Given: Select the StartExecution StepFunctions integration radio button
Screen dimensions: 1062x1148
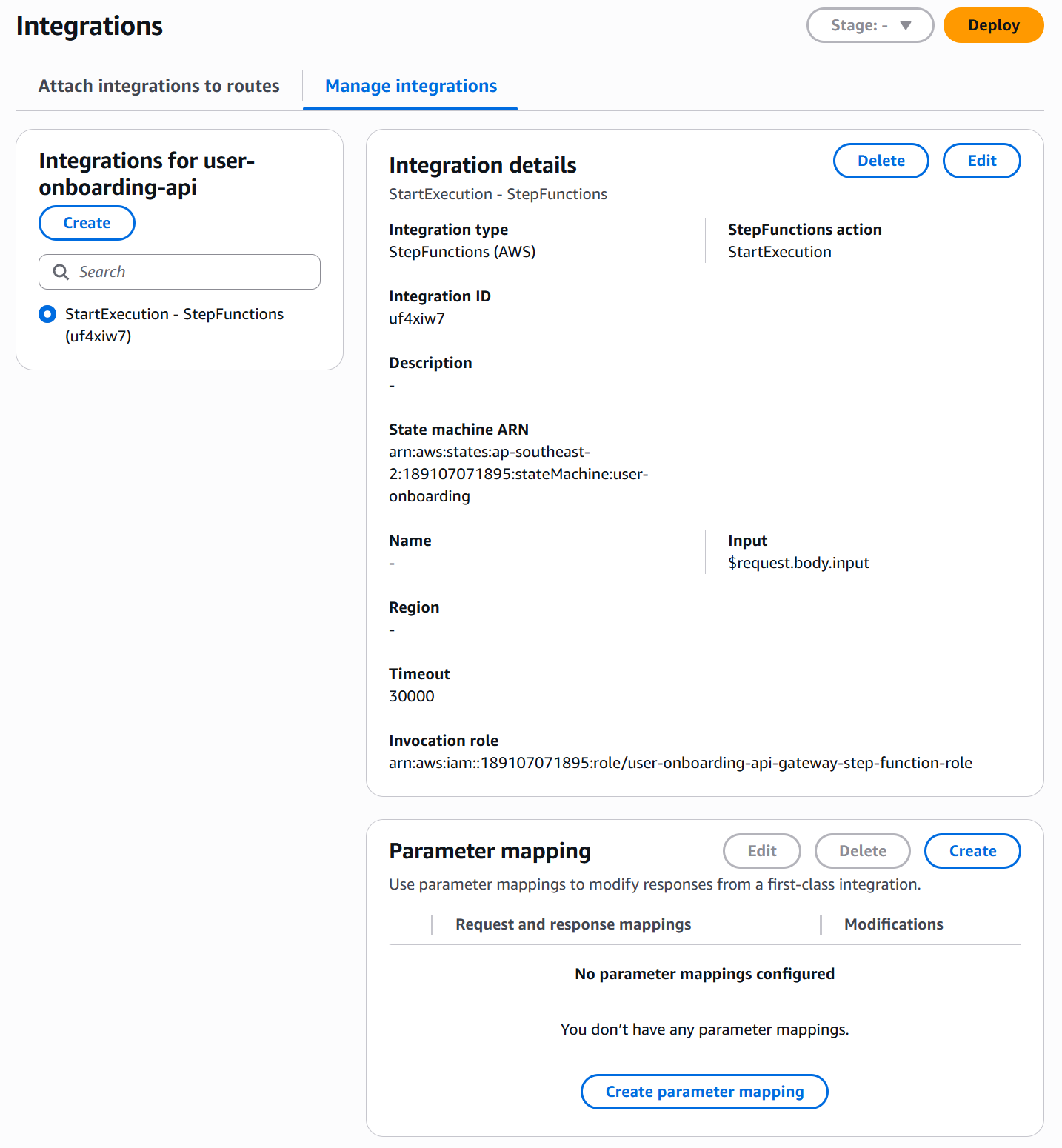Looking at the screenshot, I should (47, 314).
